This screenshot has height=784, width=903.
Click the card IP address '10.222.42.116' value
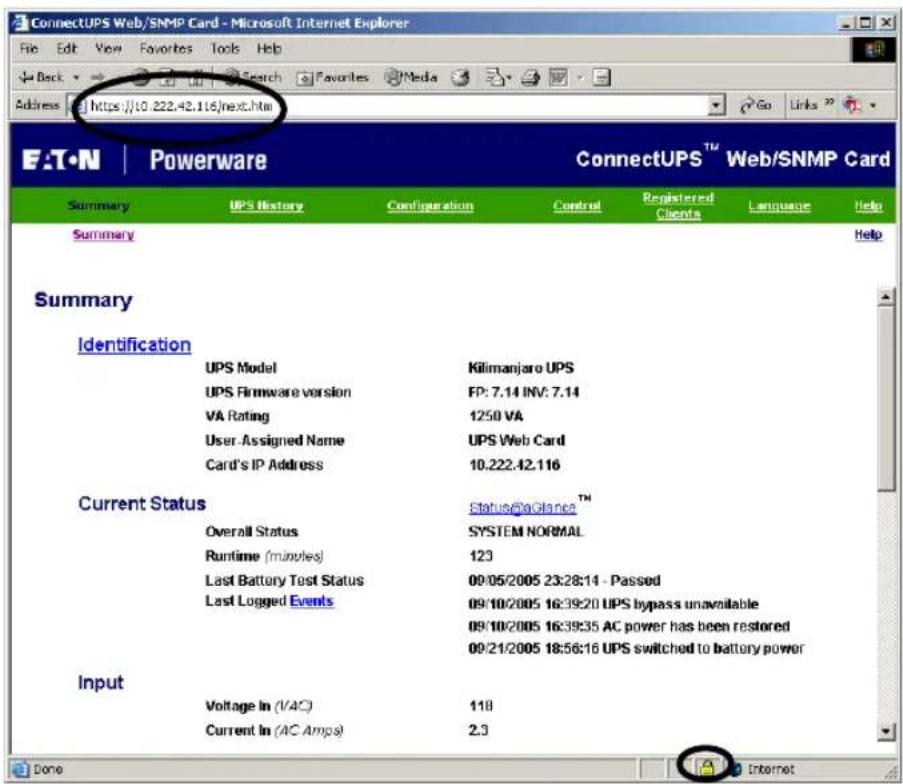click(514, 465)
